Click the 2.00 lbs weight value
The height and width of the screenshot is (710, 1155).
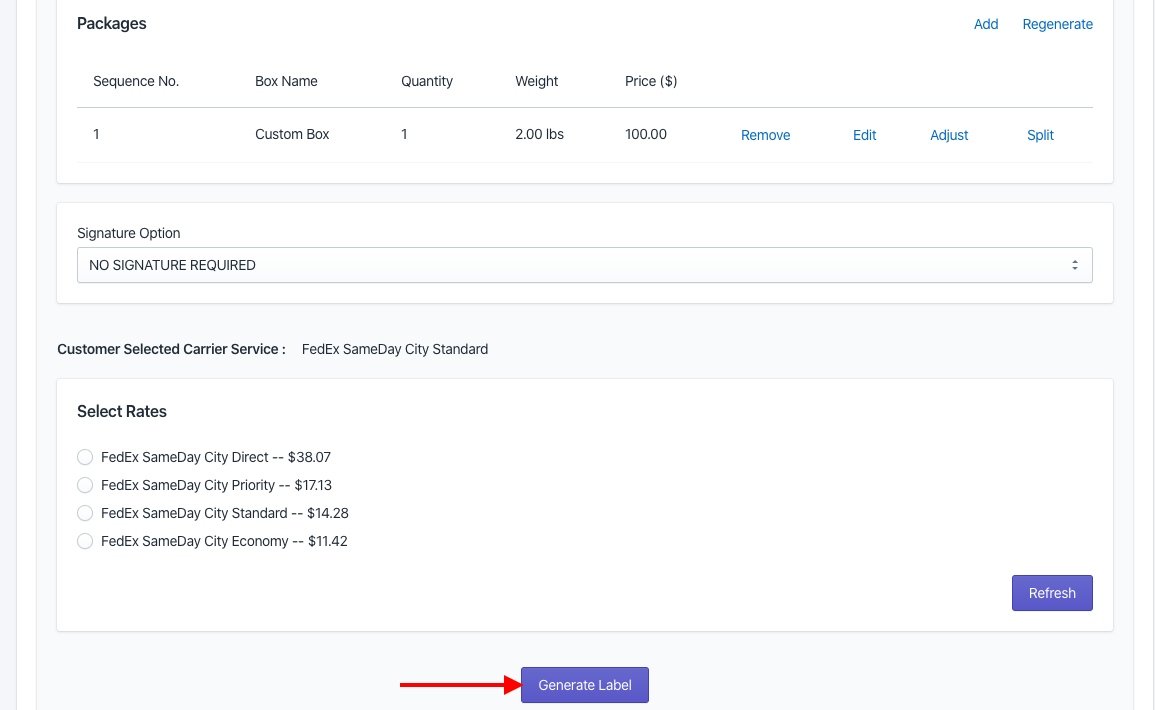(x=539, y=134)
